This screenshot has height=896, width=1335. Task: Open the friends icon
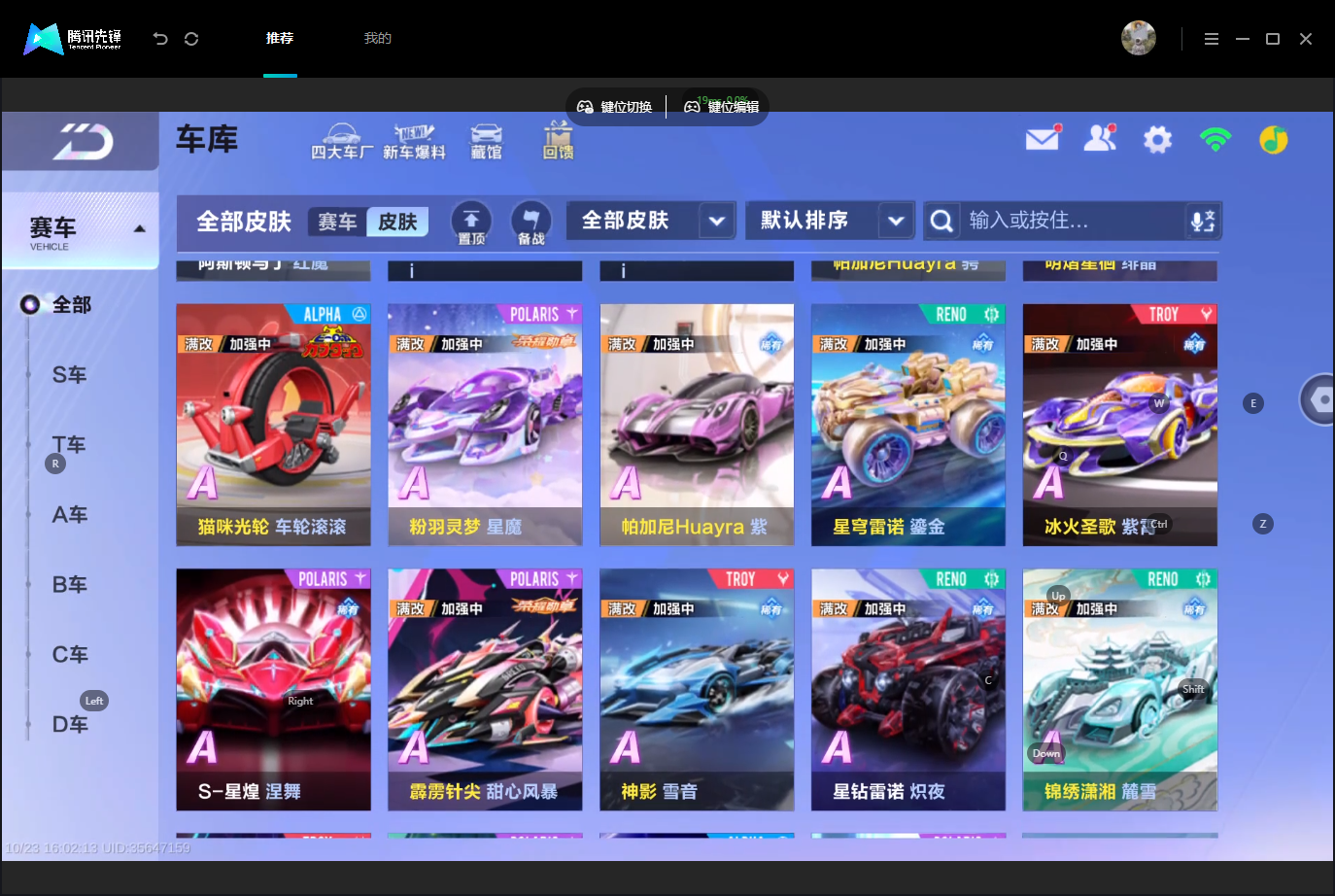[1100, 138]
